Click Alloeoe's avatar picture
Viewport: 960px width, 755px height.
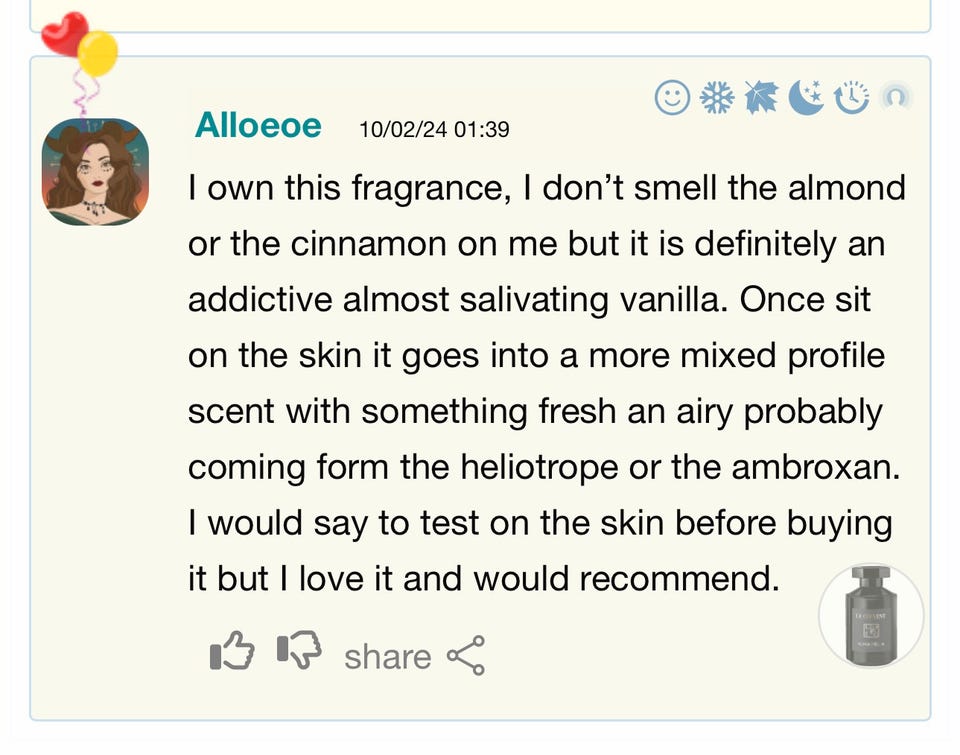point(95,171)
